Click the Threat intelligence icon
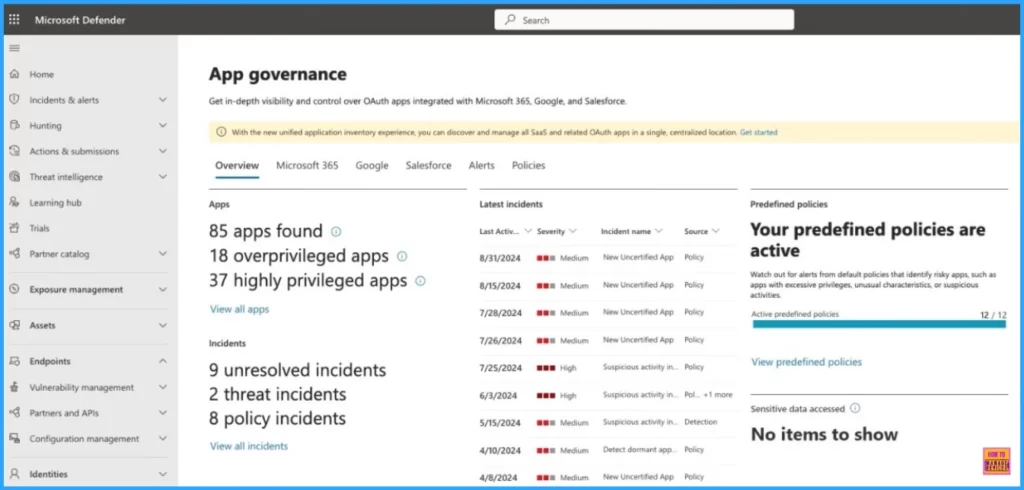 pos(14,177)
